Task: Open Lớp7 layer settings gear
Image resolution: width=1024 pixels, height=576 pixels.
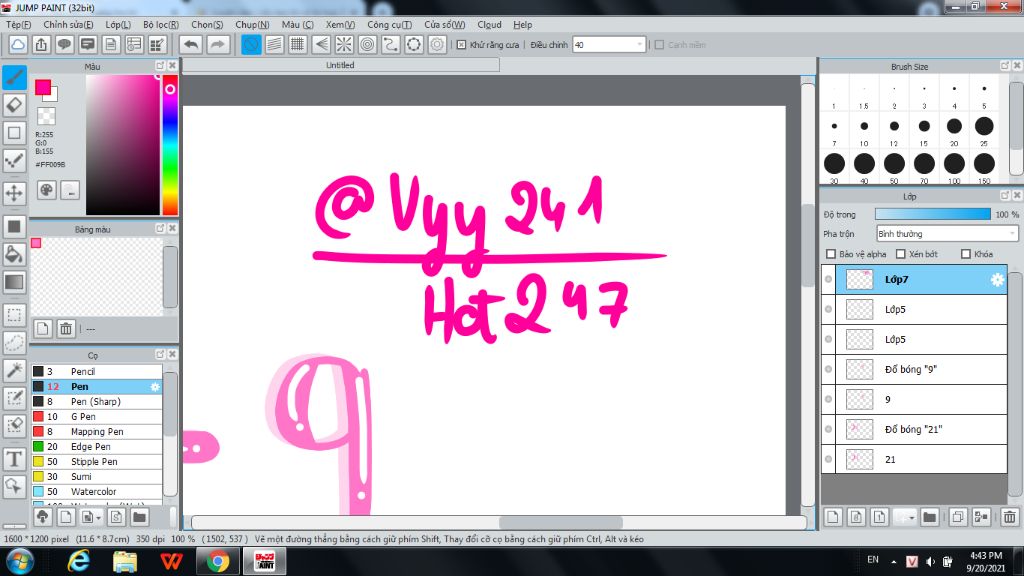Action: tap(997, 280)
